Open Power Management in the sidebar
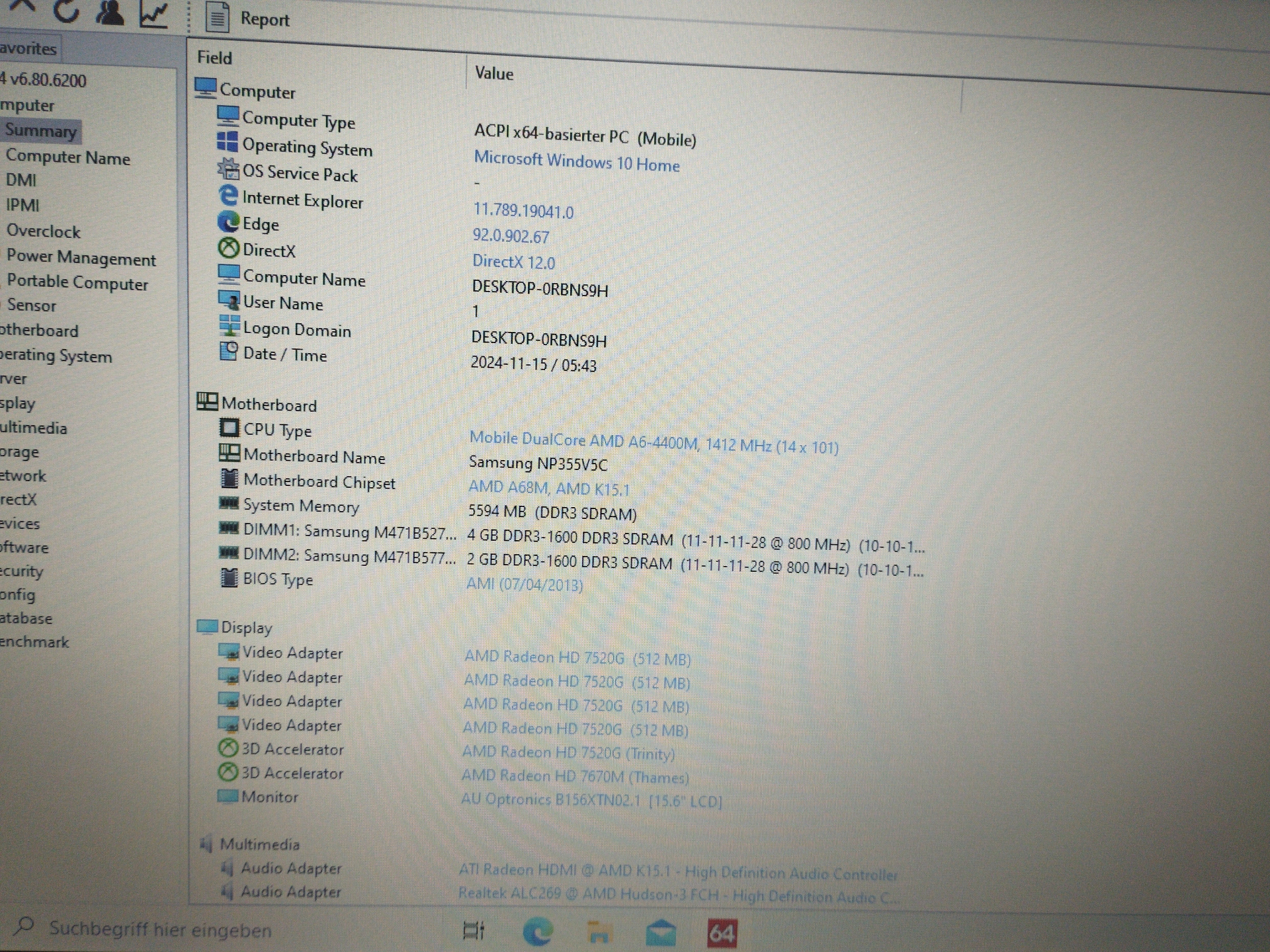 [x=81, y=258]
